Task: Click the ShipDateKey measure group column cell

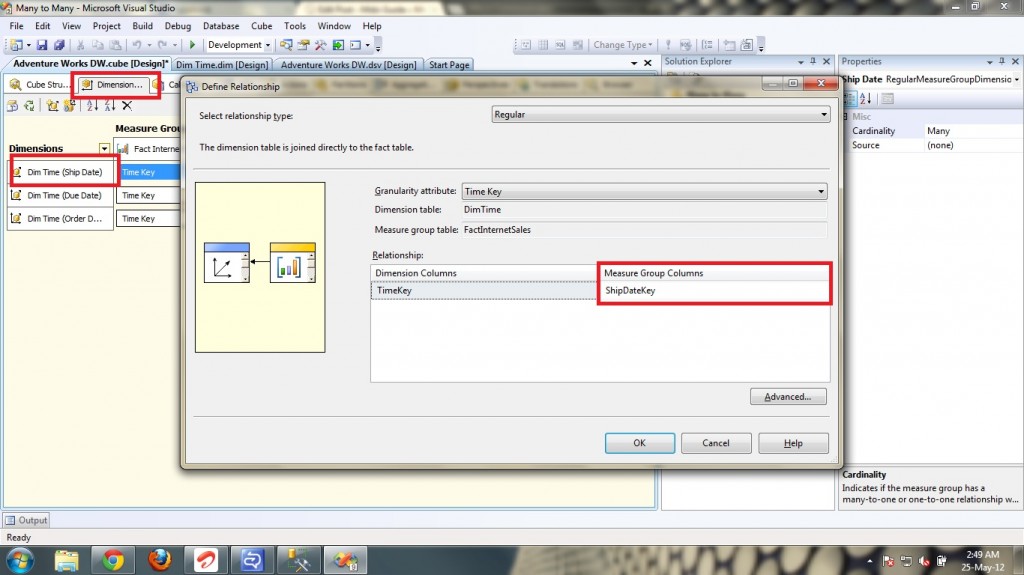Action: tap(714, 291)
